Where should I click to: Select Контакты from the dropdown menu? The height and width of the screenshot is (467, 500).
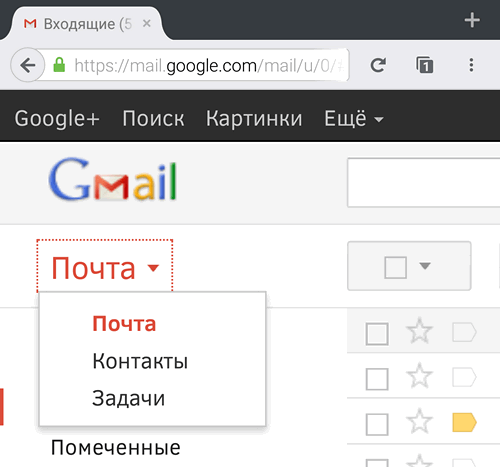pos(140,361)
